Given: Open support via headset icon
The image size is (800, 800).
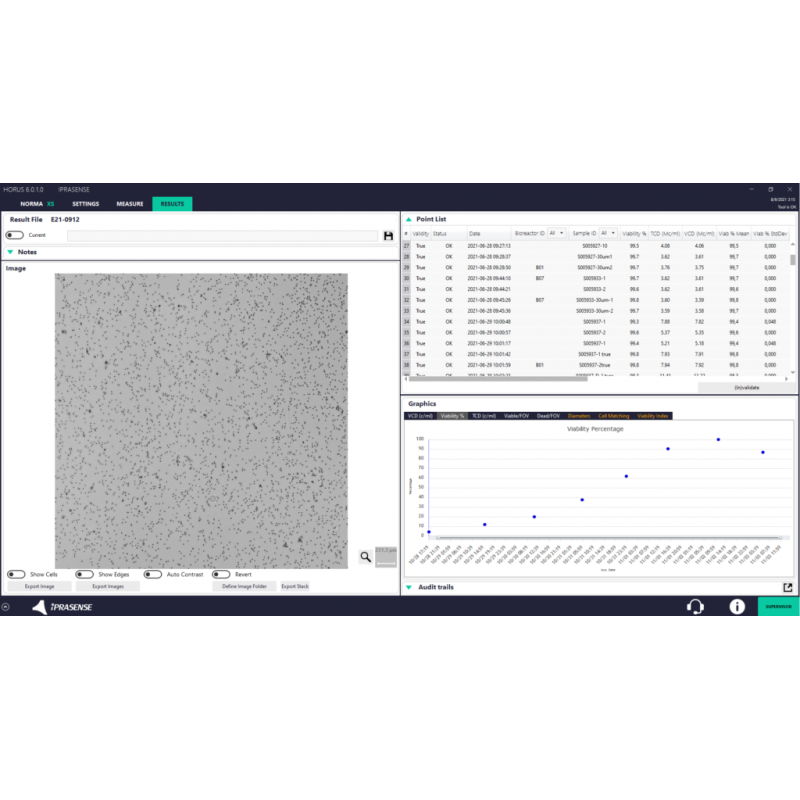Looking at the screenshot, I should [x=694, y=606].
